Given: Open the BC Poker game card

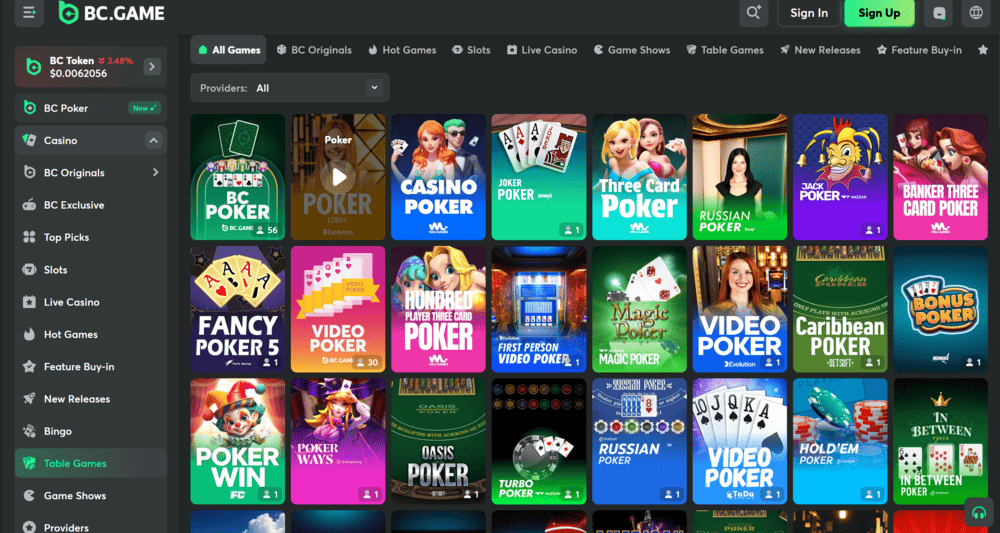Looking at the screenshot, I should [x=237, y=177].
